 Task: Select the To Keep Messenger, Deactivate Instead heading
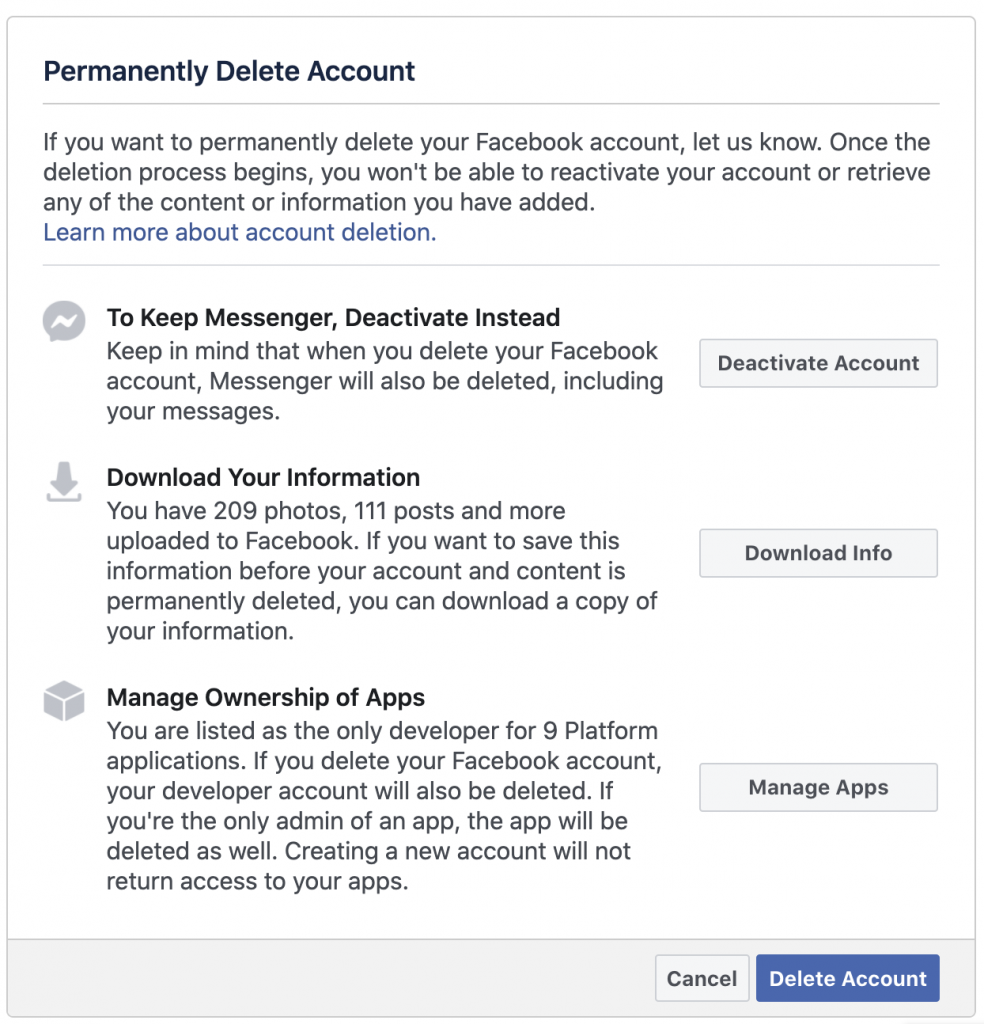point(333,317)
